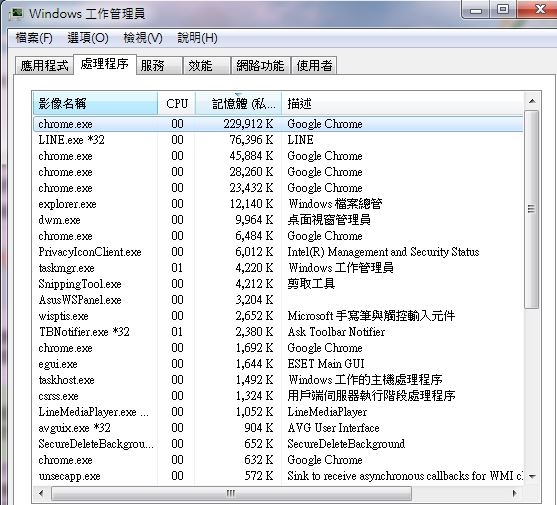Maximize the Task Manager window
557x505 pixels.
pos(503,10)
